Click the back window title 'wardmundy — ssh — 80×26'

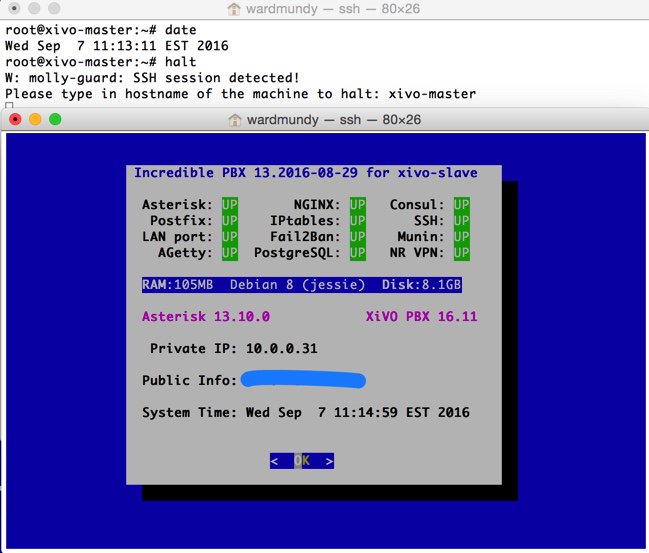(x=333, y=9)
